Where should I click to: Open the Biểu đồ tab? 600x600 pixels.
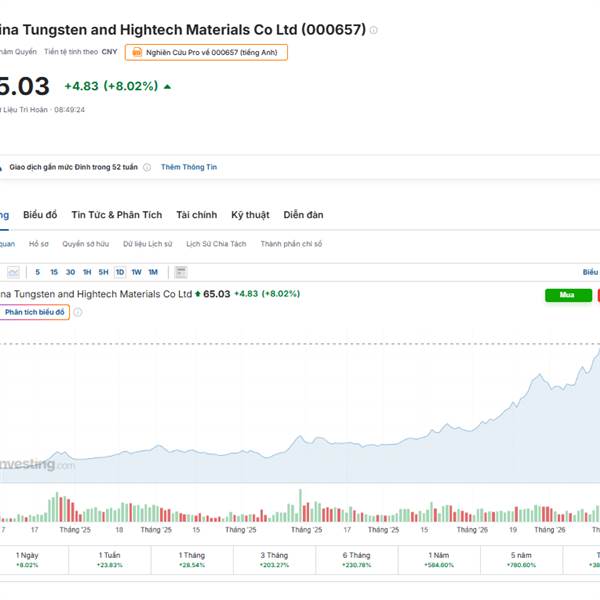[x=40, y=215]
